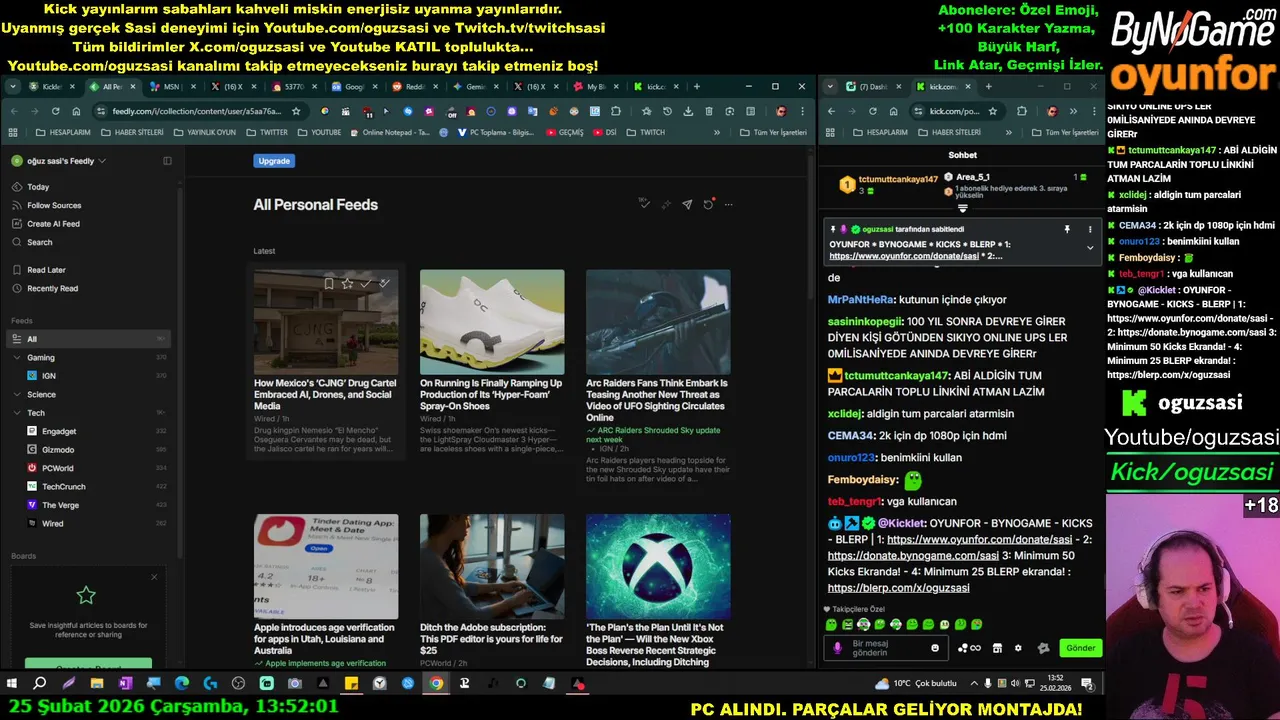Image resolution: width=1280 pixels, height=720 pixels.
Task: Open the YAYINLIK OYUN bookmark folder
Action: coord(204,132)
